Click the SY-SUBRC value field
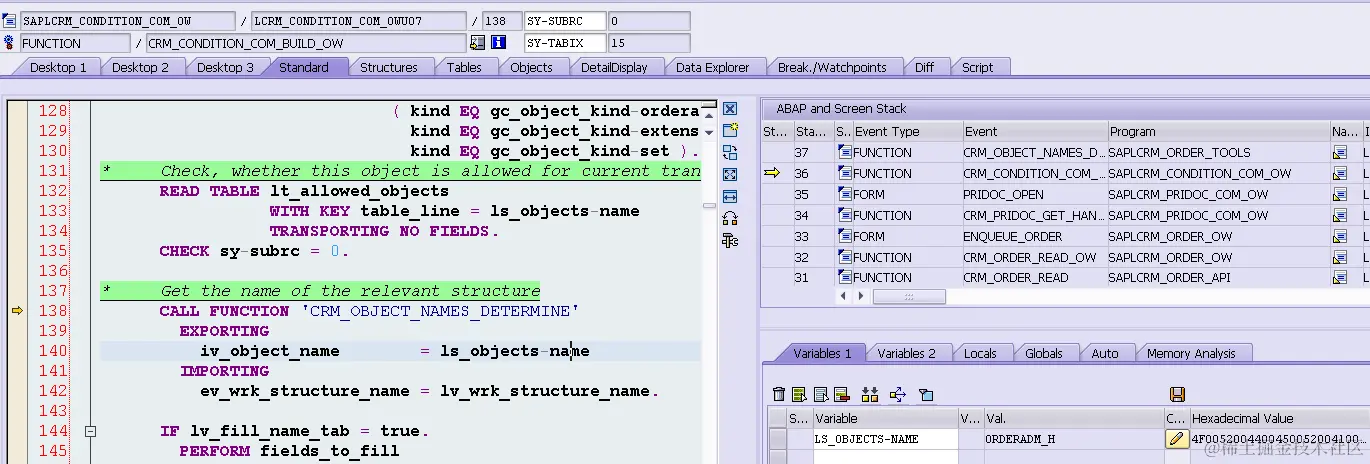The image size is (1370, 464). pos(648,21)
